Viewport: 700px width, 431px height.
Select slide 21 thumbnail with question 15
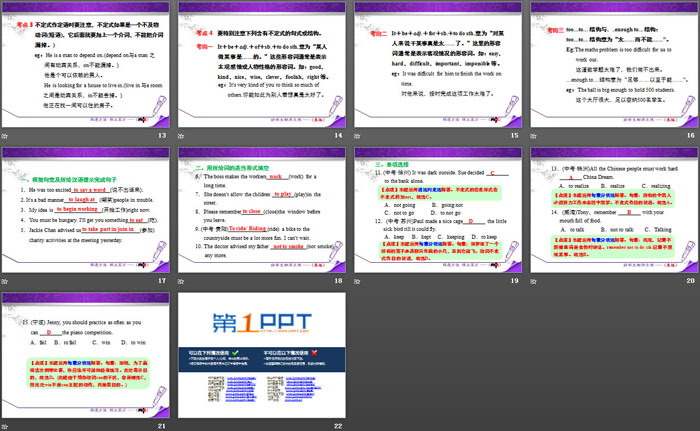point(85,355)
